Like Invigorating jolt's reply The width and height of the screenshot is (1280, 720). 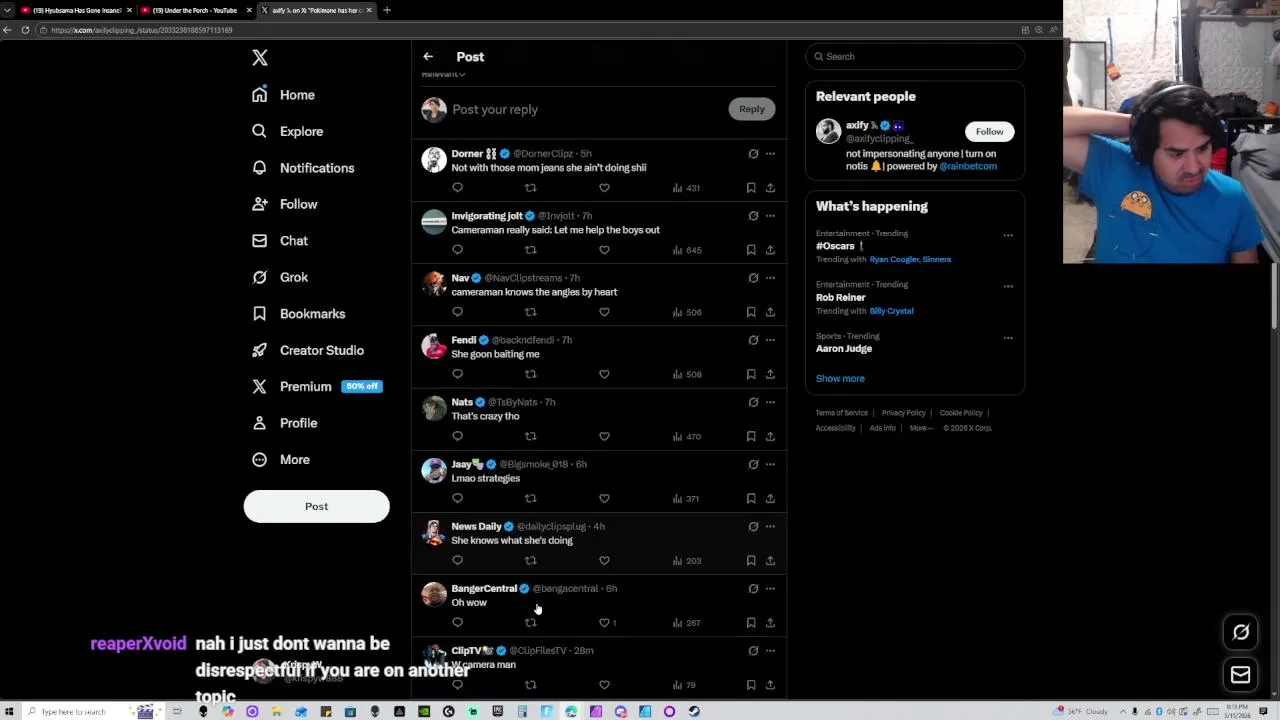coord(604,250)
